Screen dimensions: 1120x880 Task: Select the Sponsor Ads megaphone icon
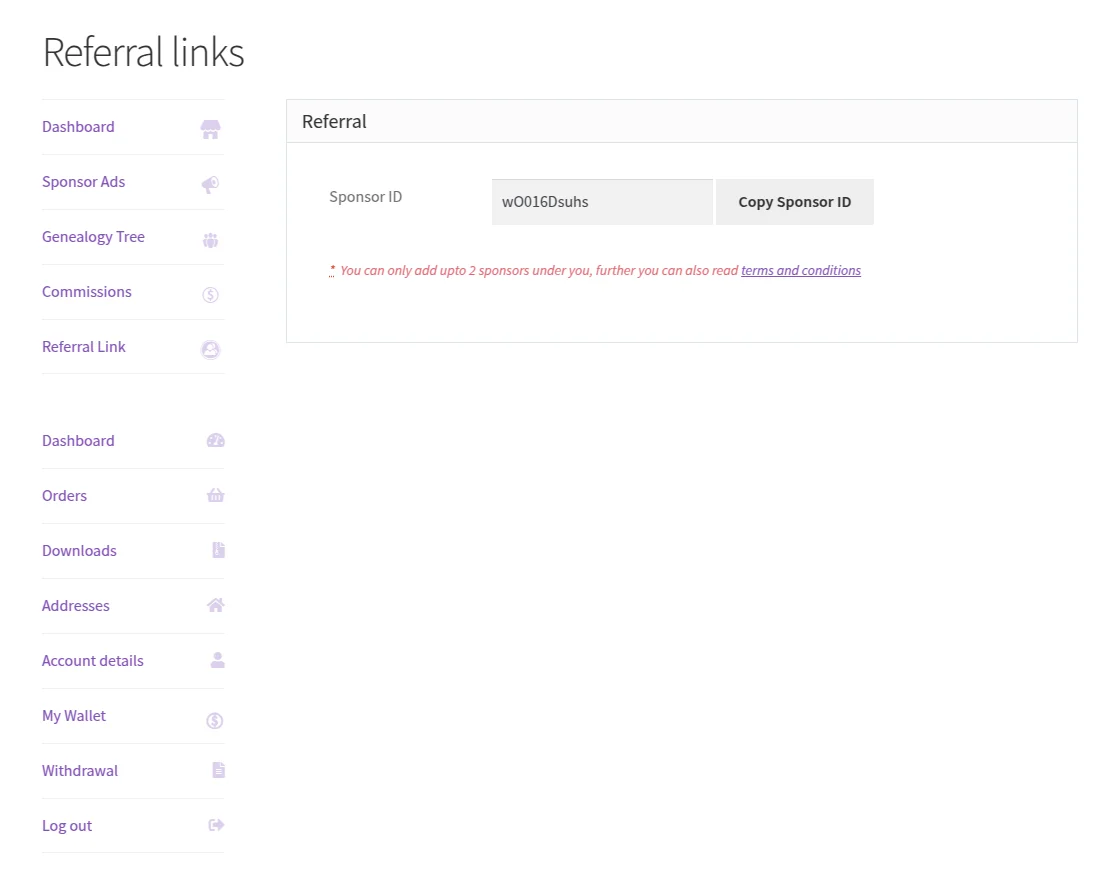click(210, 184)
